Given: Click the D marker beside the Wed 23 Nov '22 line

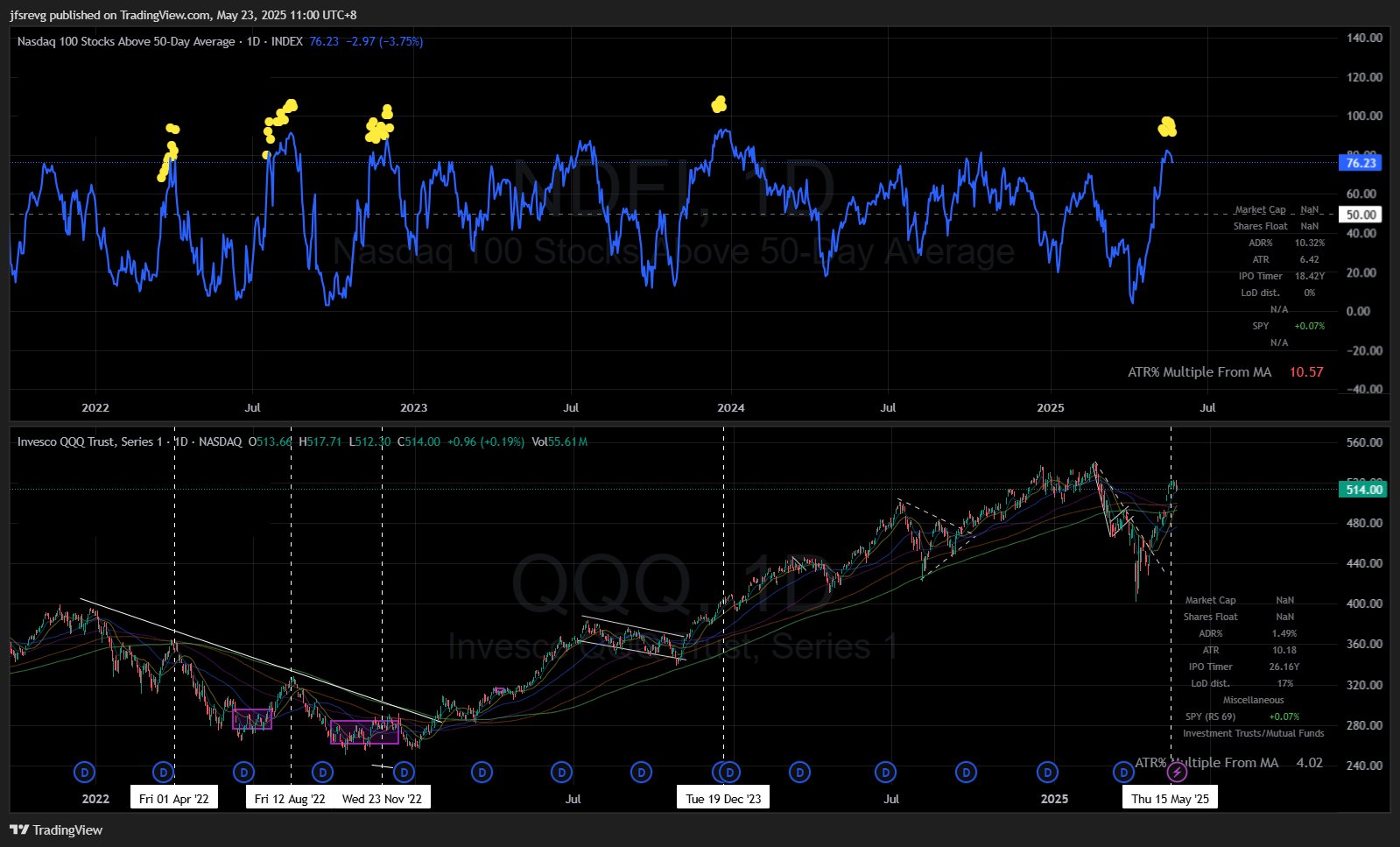Looking at the screenshot, I should 404,772.
